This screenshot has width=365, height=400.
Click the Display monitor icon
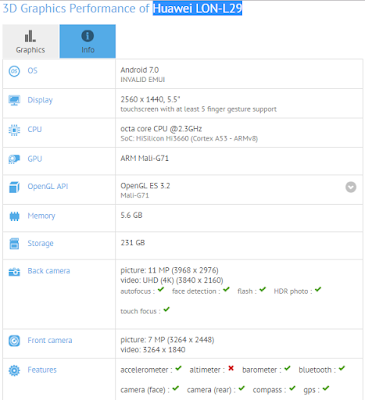pyautogui.click(x=14, y=100)
